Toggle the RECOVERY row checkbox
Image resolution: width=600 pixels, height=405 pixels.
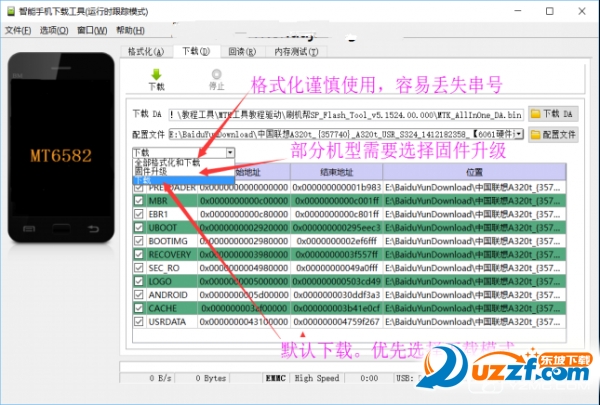point(139,254)
